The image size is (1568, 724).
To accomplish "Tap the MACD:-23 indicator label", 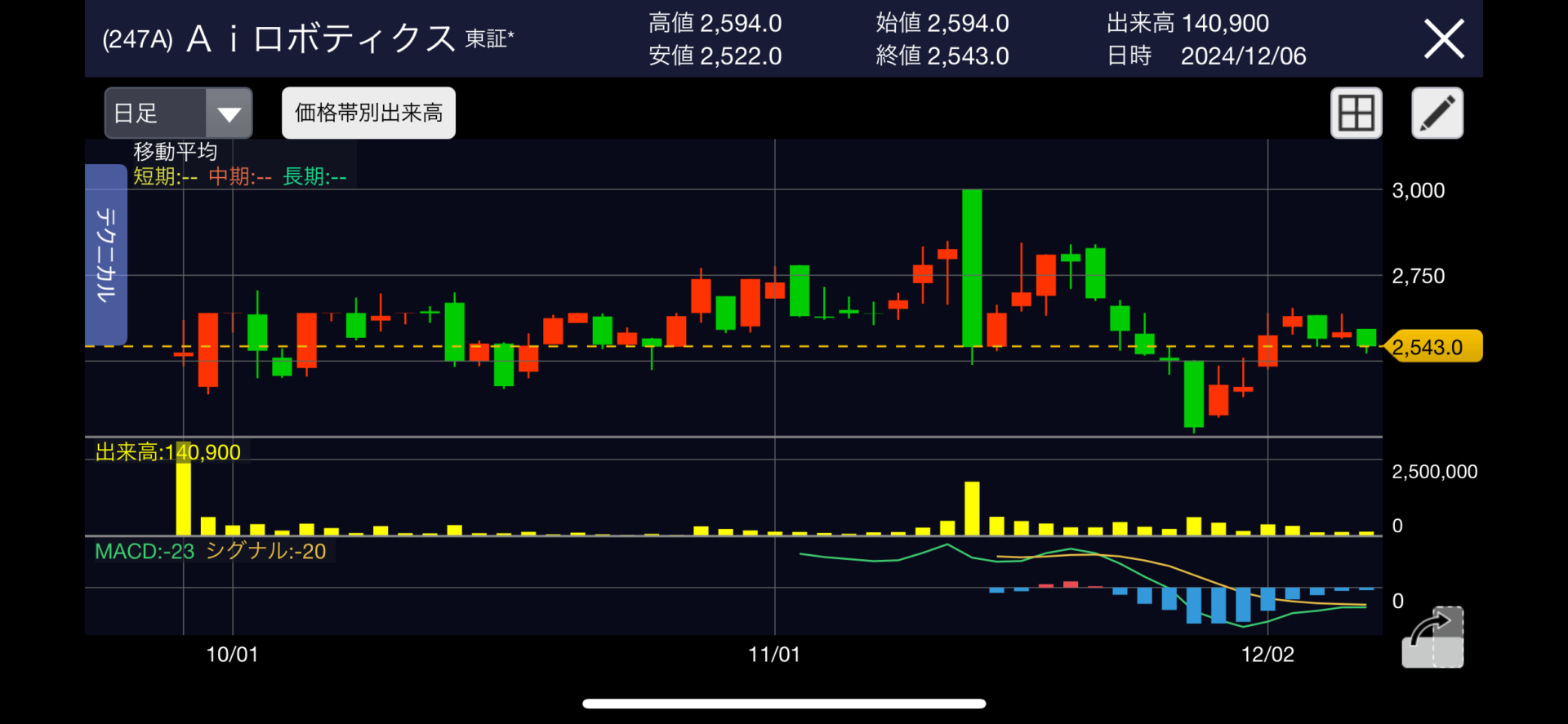I will coord(145,552).
